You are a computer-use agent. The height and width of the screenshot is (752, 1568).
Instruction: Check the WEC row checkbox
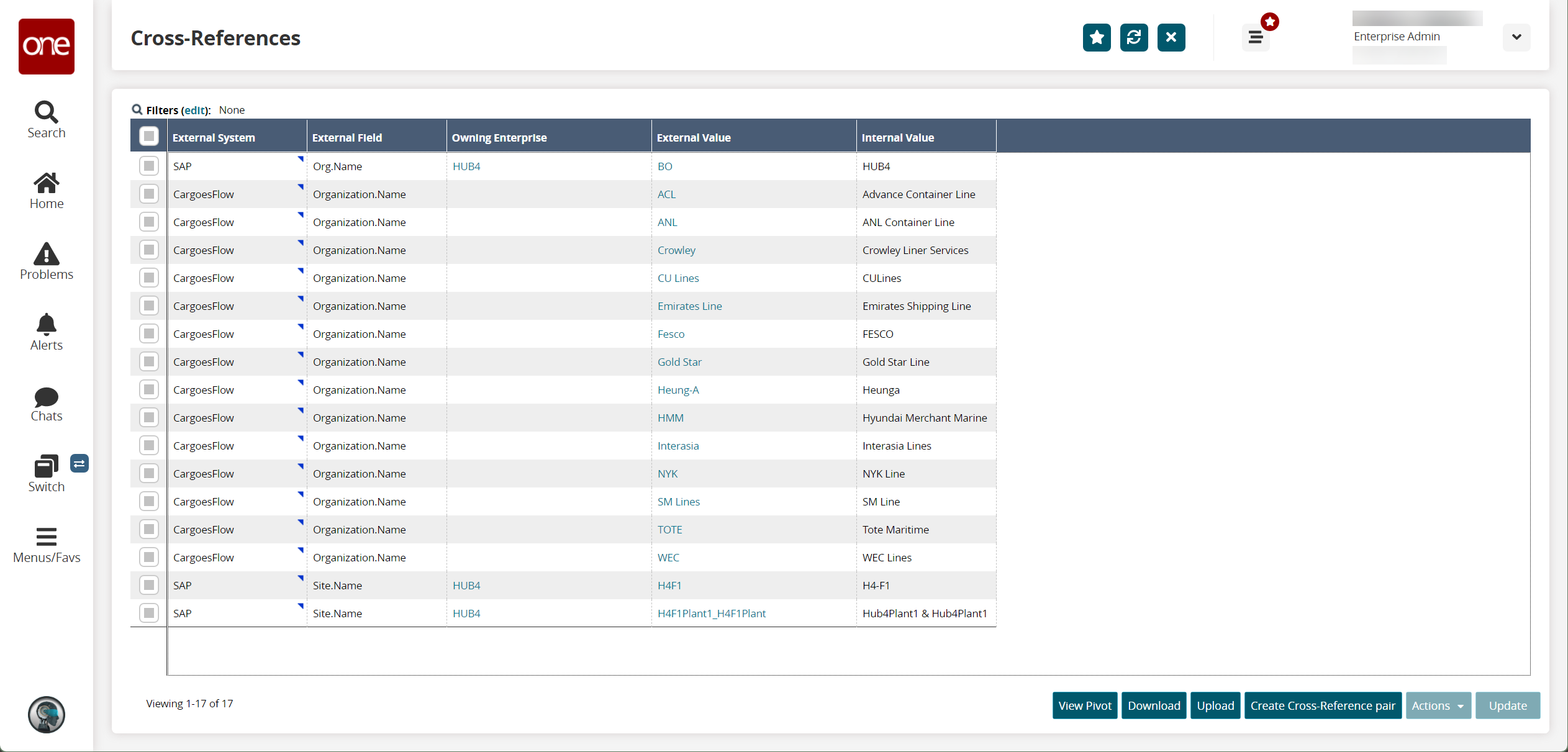[x=149, y=557]
